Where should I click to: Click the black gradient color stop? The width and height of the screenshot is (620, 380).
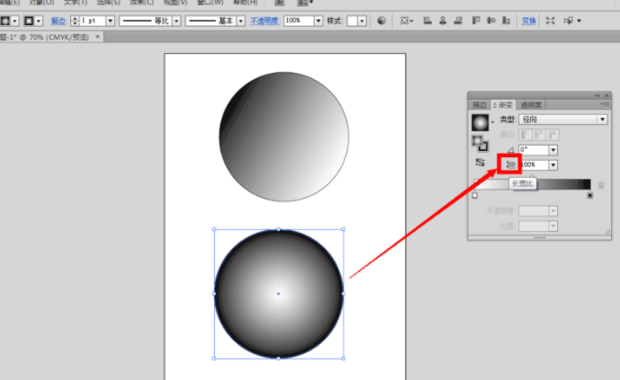tap(590, 195)
